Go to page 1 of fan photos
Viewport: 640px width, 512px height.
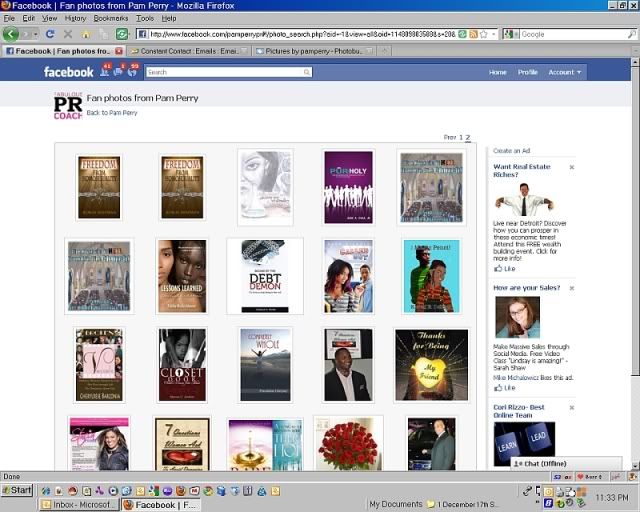461,137
